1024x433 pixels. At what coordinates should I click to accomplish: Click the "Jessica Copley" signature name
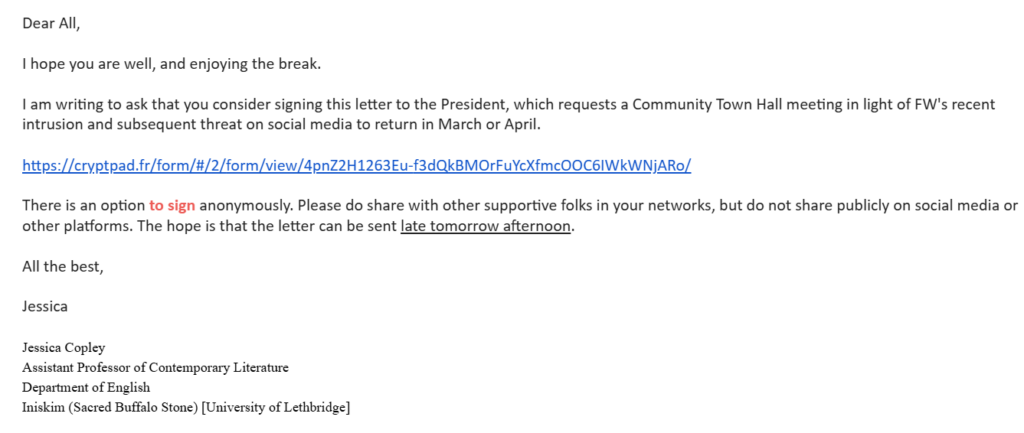coord(63,348)
